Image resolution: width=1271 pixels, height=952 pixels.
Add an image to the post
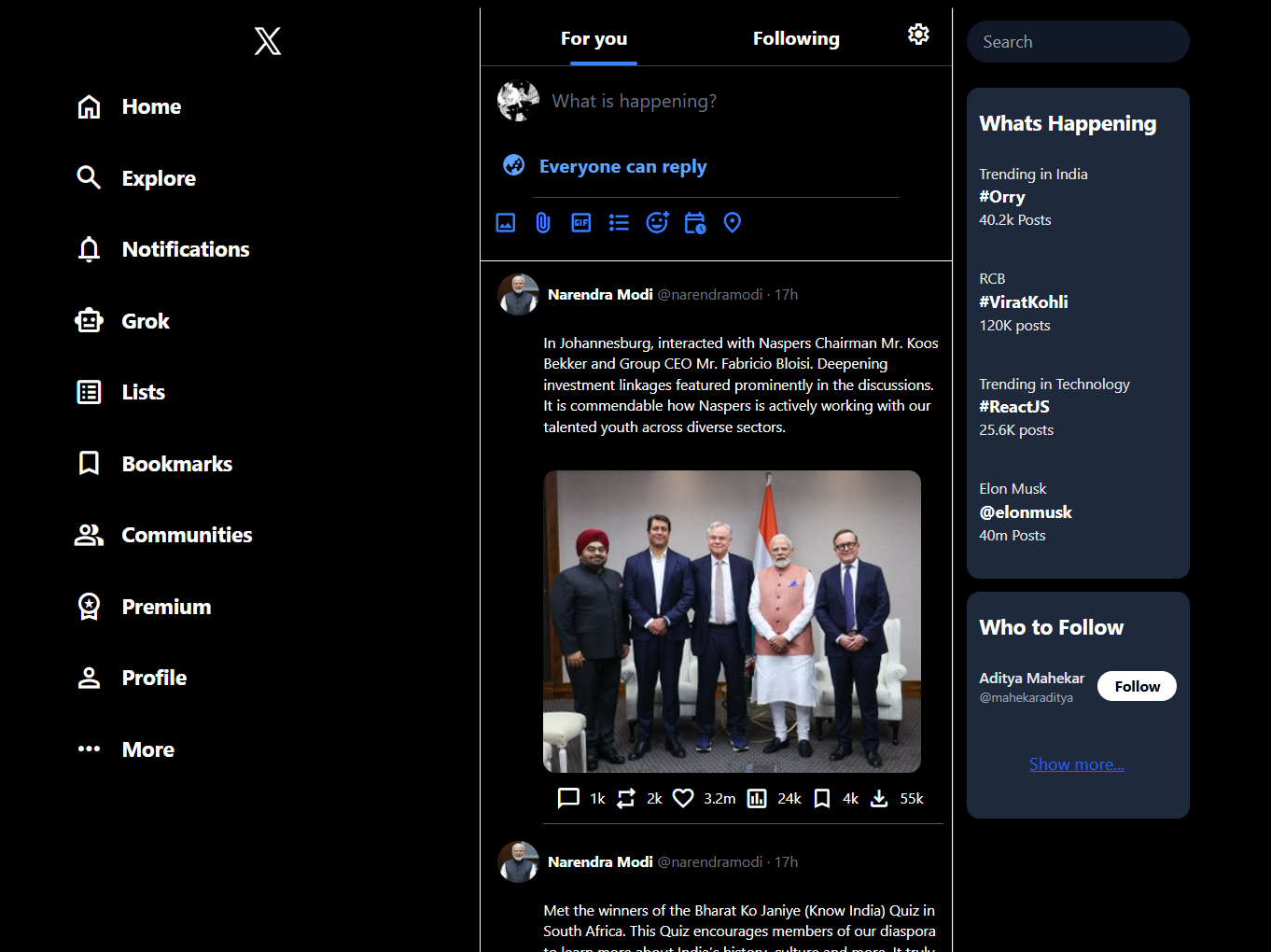point(506,222)
